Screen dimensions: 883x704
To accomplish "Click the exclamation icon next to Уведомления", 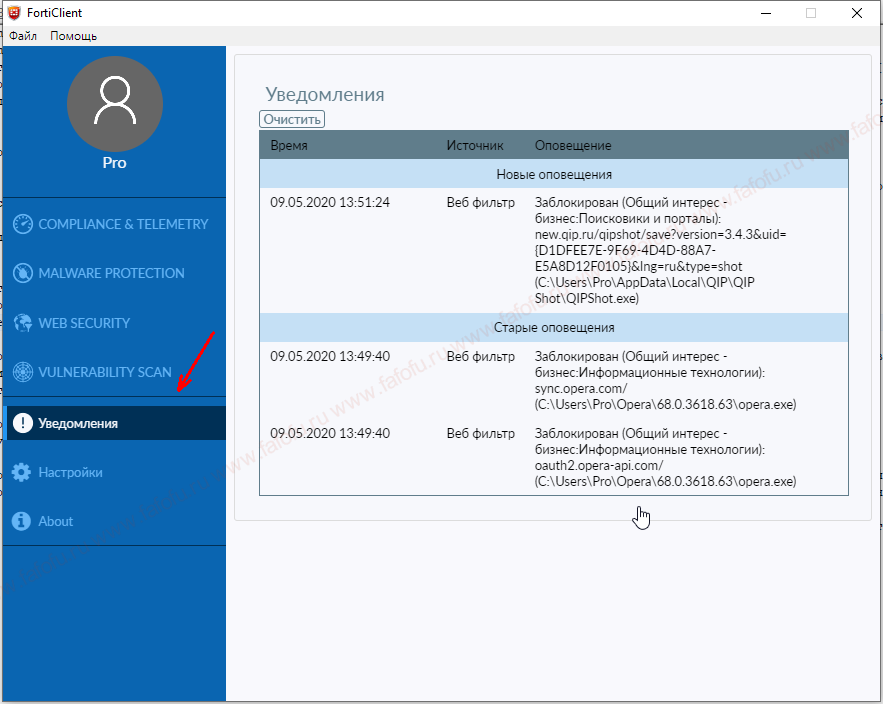I will pyautogui.click(x=23, y=423).
